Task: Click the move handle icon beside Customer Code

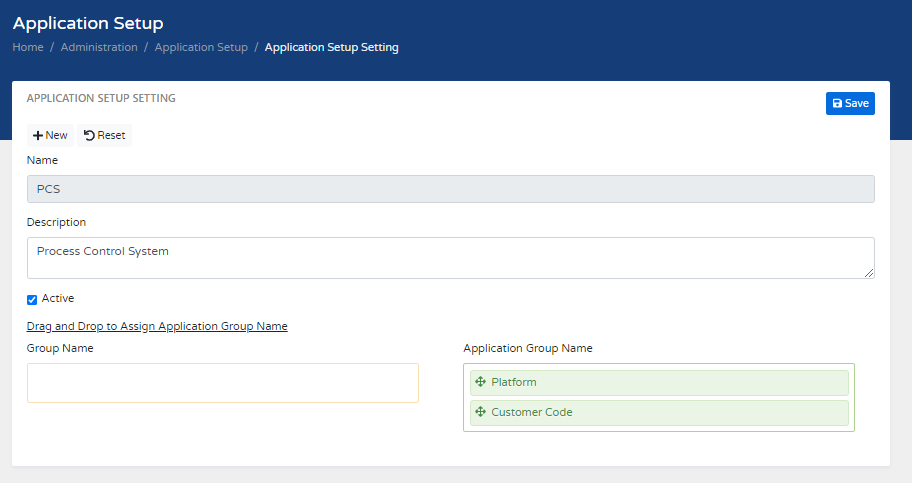Action: 480,412
